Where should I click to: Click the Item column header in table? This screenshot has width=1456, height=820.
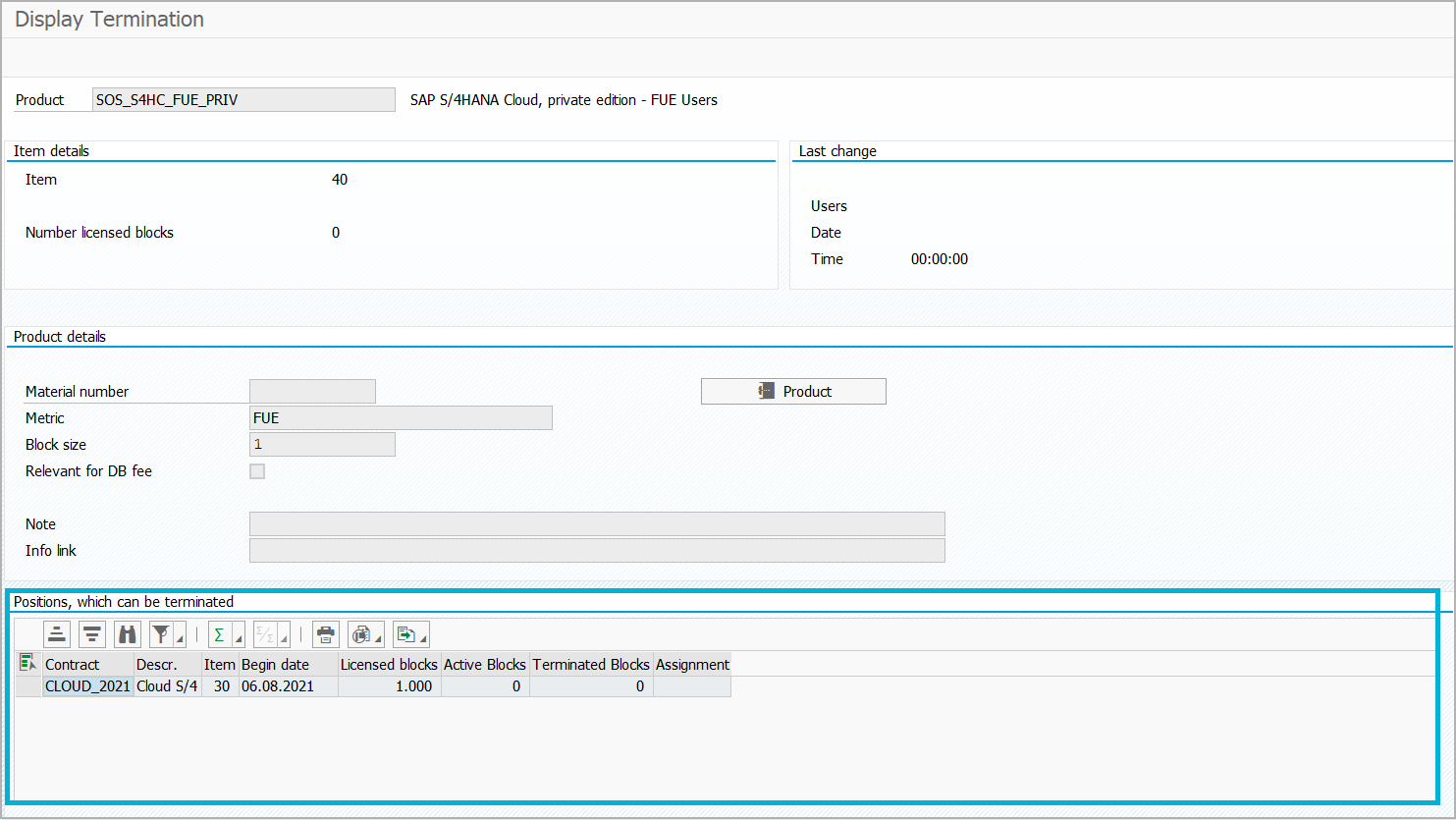[220, 664]
